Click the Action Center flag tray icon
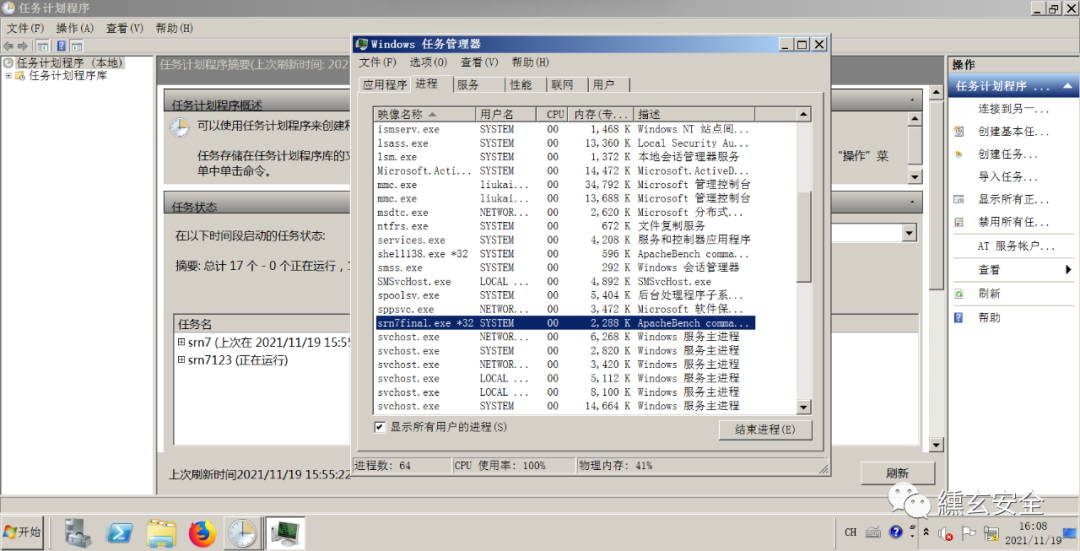 click(968, 532)
